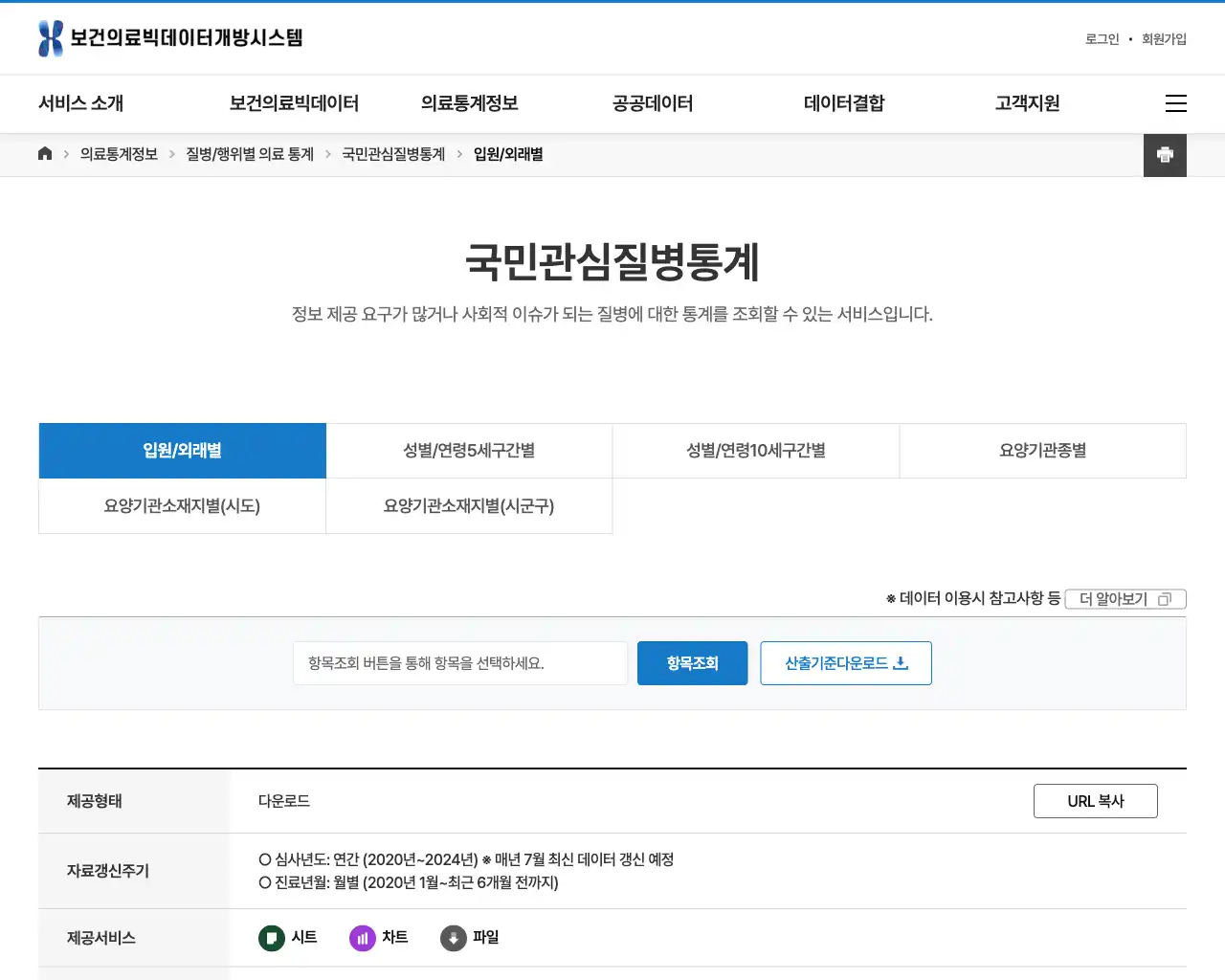Click the 시트 service icon
This screenshot has height=980, width=1225.
pyautogui.click(x=272, y=938)
